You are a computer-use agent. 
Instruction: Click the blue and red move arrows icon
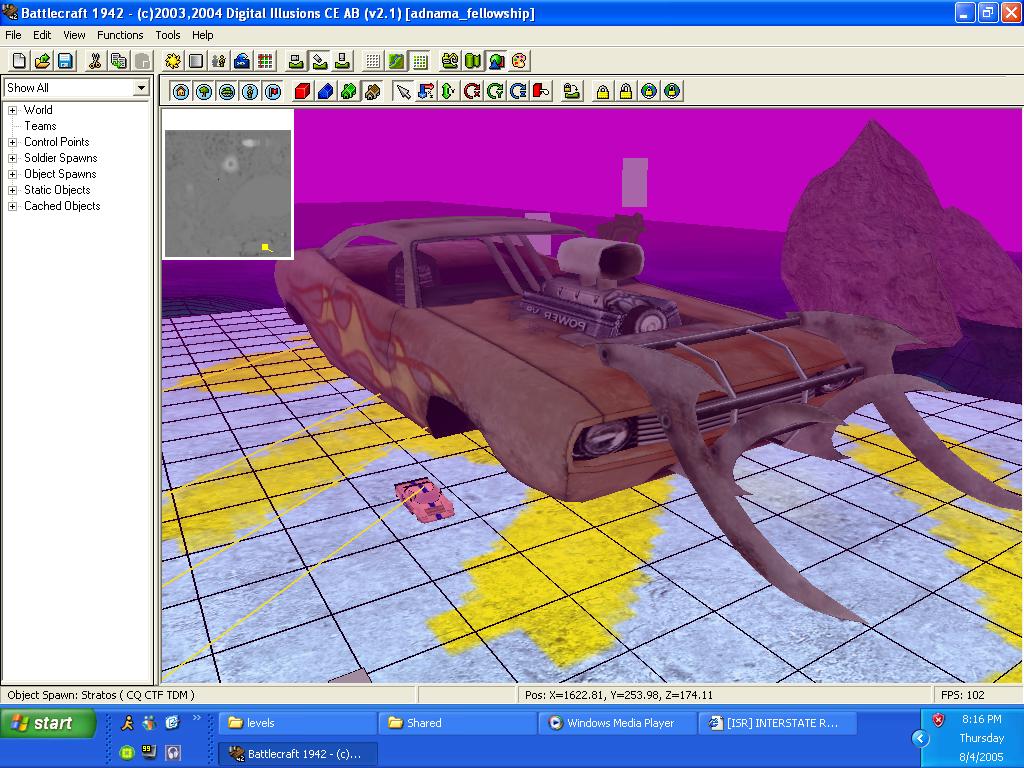[x=426, y=91]
